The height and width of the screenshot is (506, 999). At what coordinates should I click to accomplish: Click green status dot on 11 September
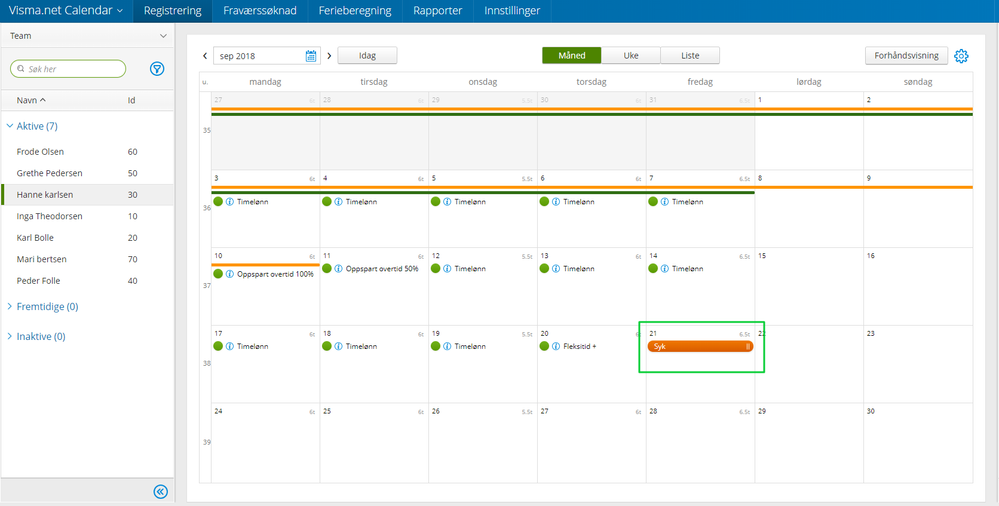(327, 268)
